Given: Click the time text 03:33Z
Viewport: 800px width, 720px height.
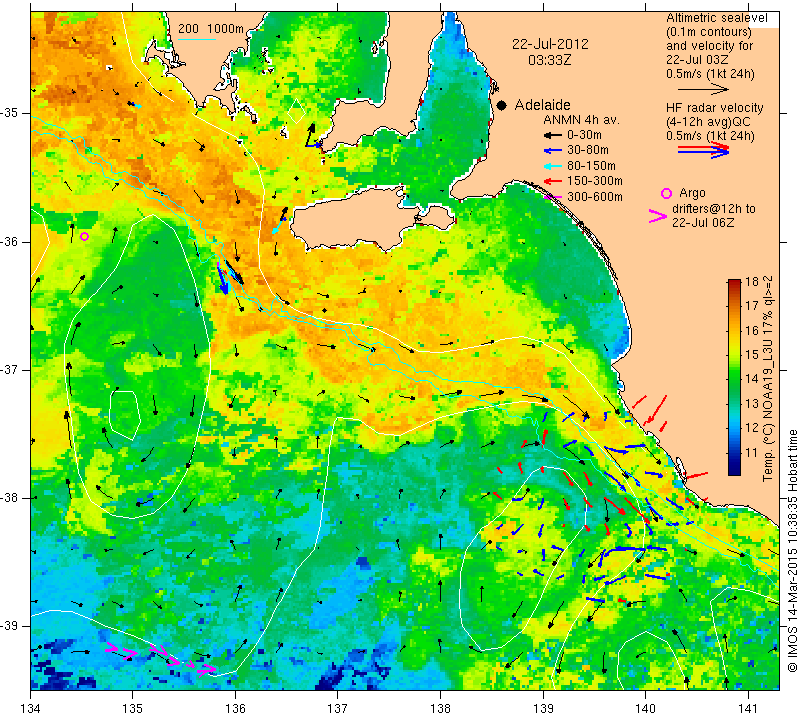Looking at the screenshot, I should point(549,60).
